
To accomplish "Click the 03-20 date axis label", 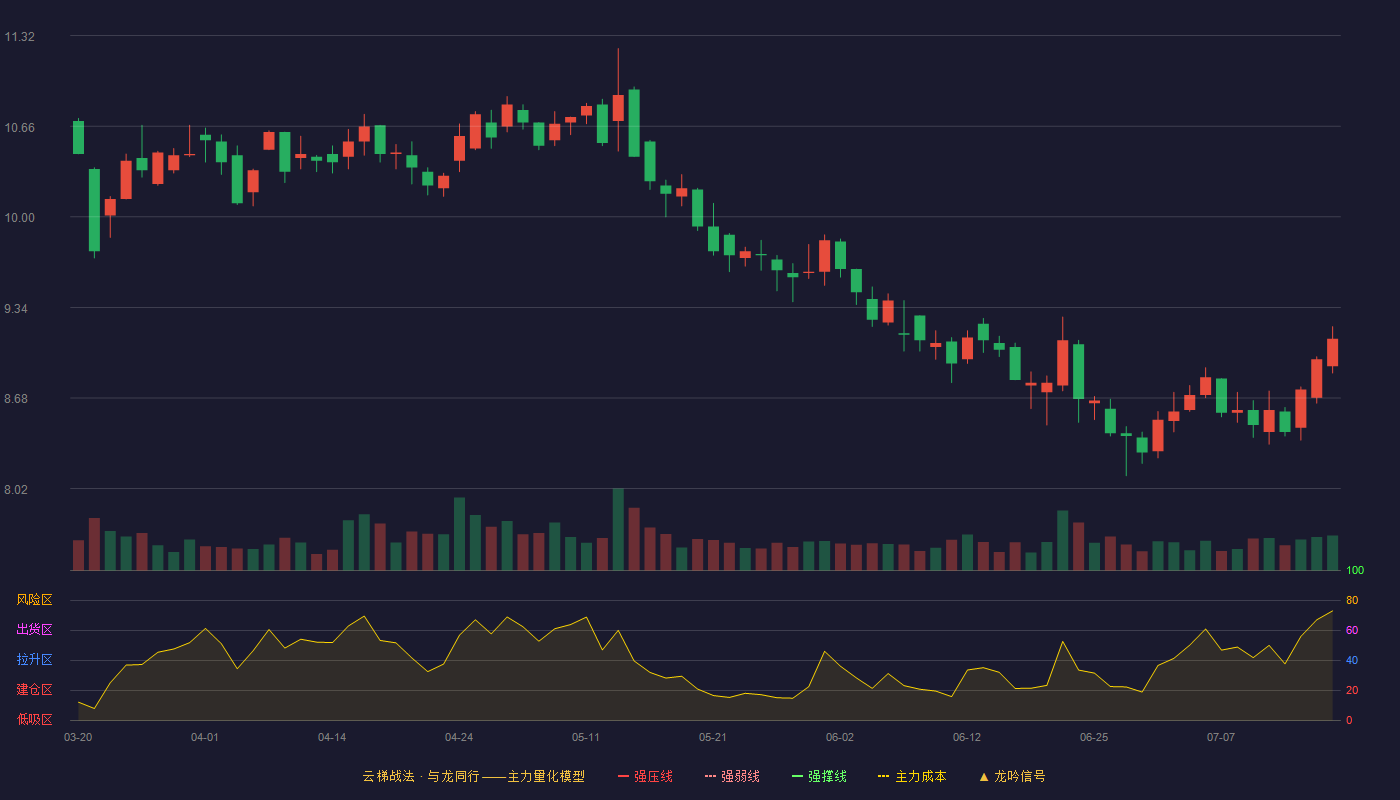I will pyautogui.click(x=78, y=737).
